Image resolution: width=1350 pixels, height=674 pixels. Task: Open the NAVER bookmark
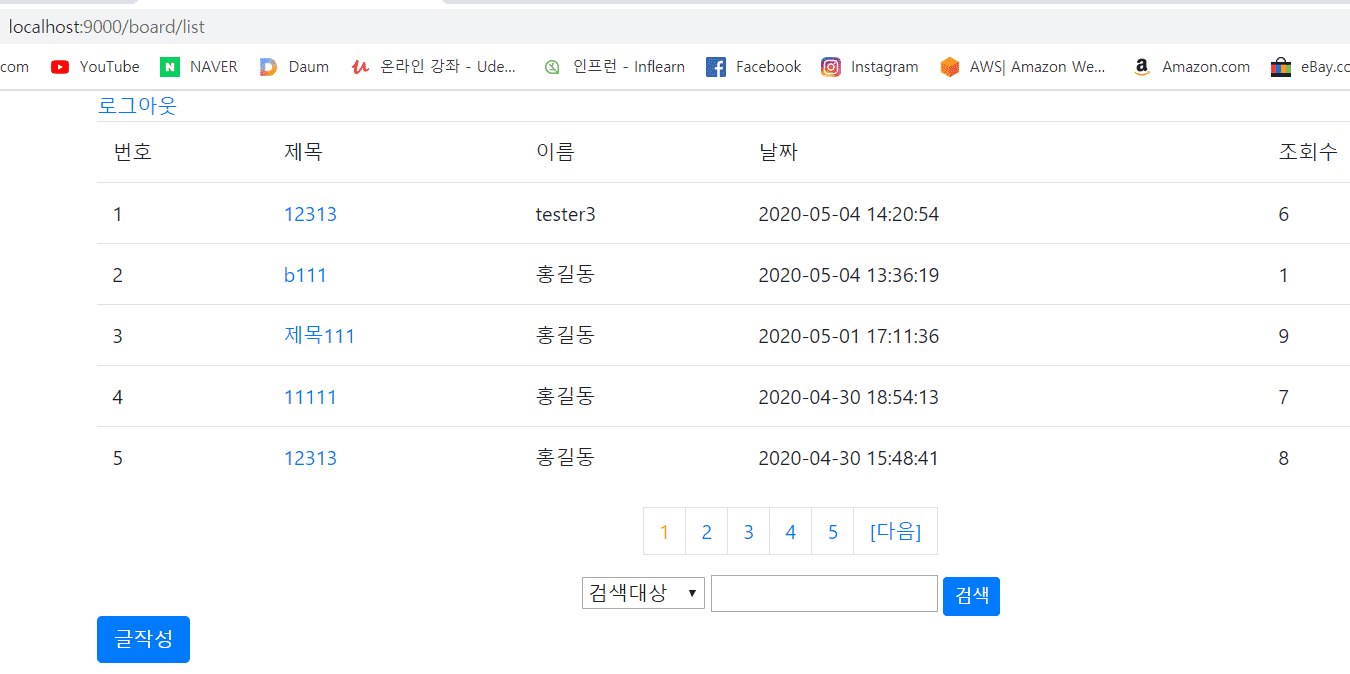[199, 67]
